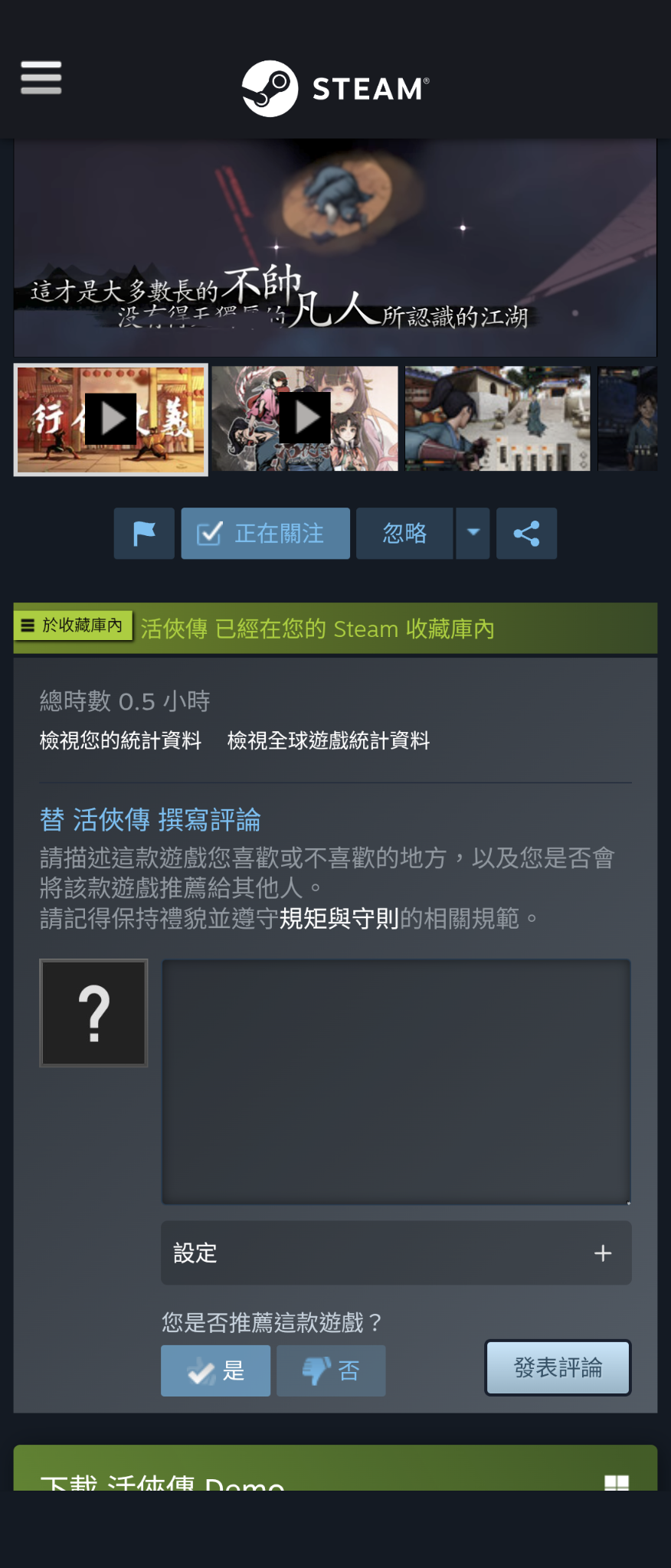Click inside the review text area
This screenshot has height=1568, width=671.
(x=396, y=1082)
